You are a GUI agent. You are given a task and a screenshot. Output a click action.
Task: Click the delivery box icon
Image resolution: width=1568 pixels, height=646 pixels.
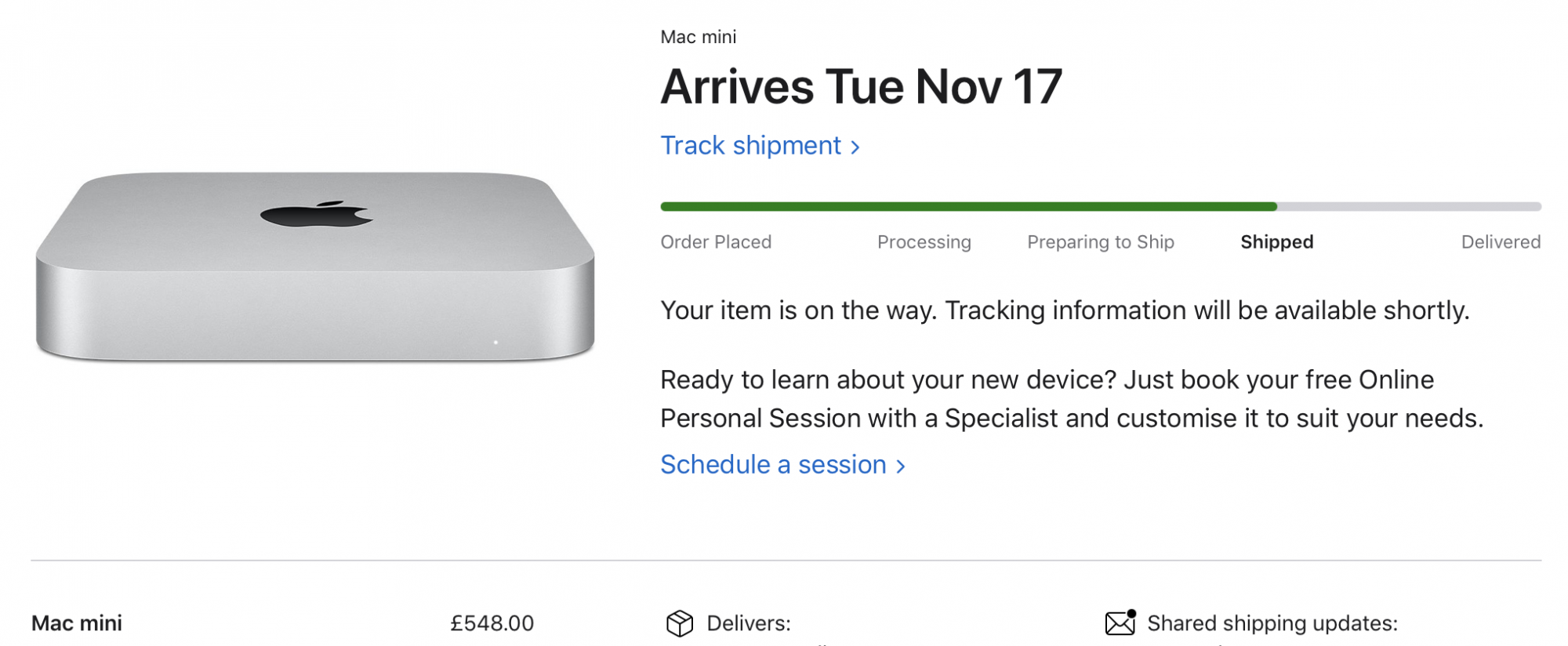[x=680, y=624]
